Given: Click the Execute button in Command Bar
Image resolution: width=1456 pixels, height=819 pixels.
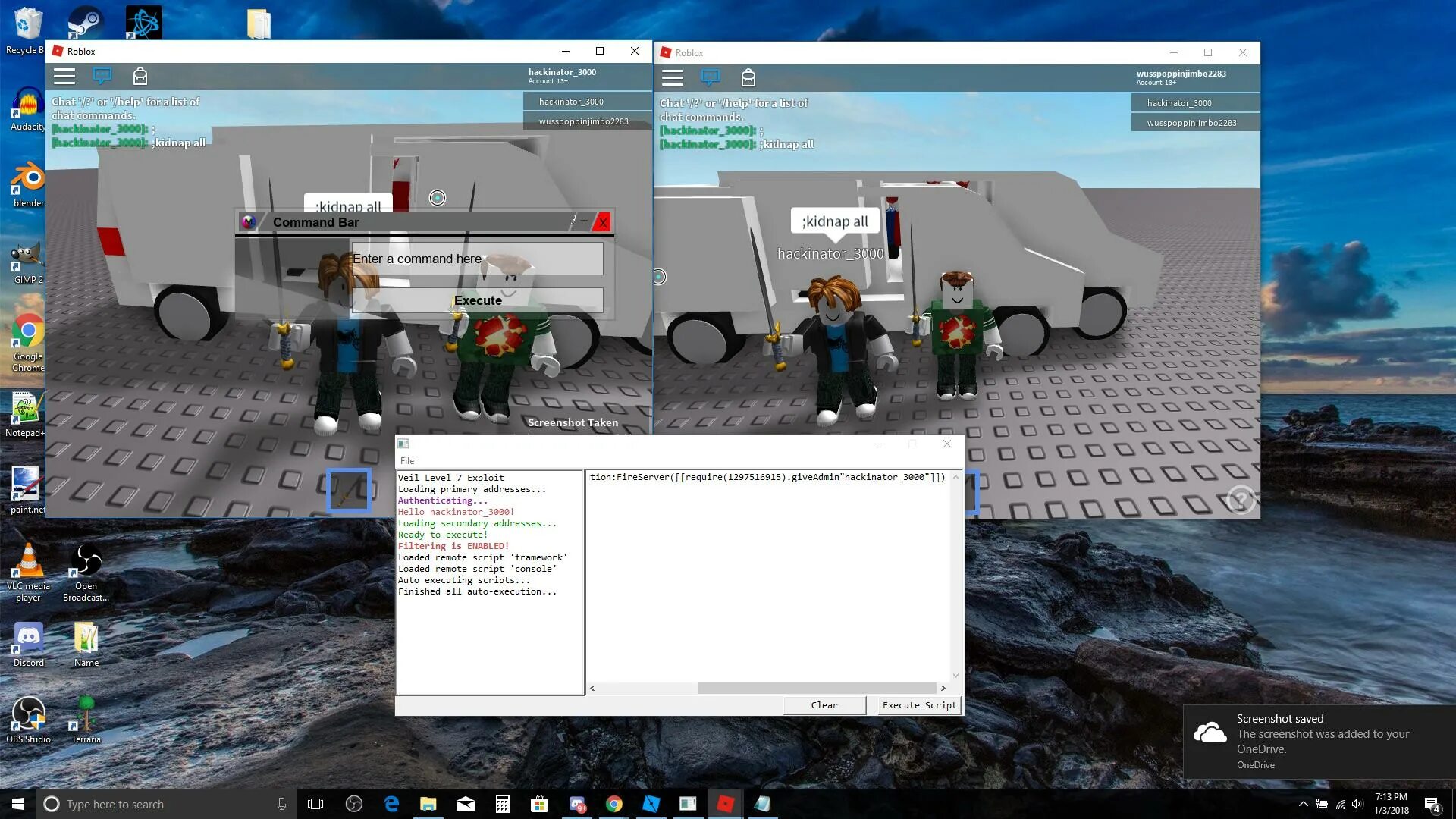Looking at the screenshot, I should (478, 300).
